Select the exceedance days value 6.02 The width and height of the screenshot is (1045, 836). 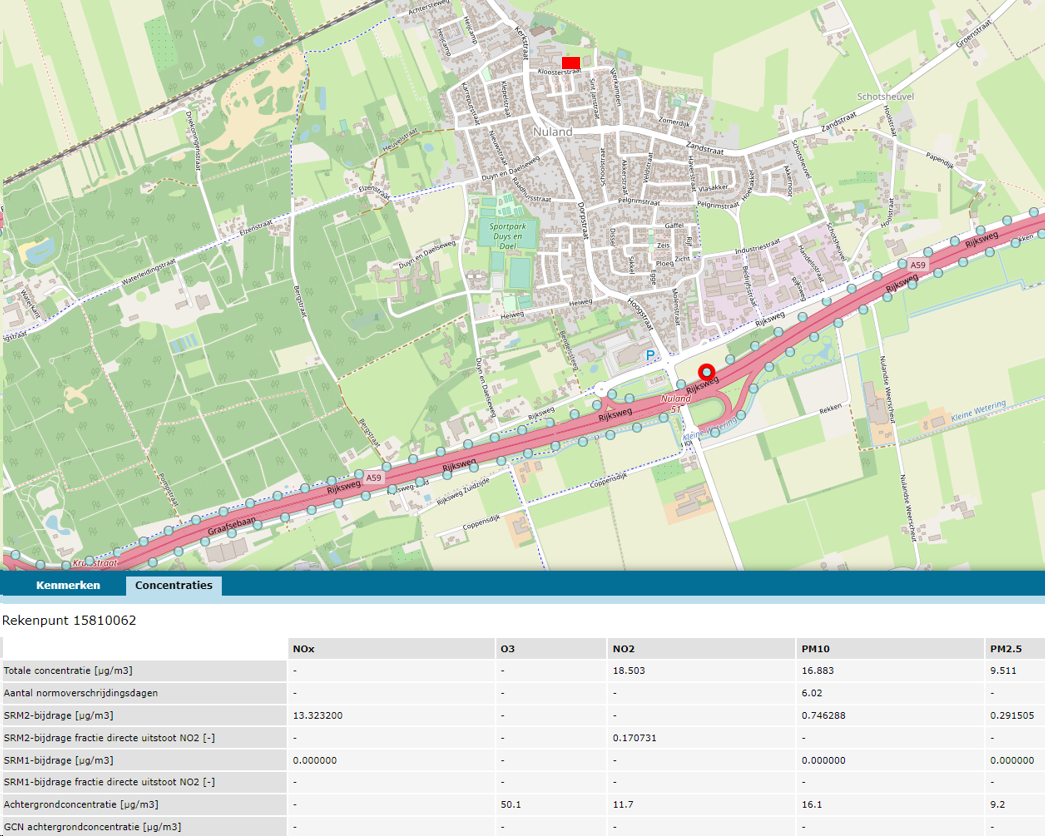coord(812,693)
